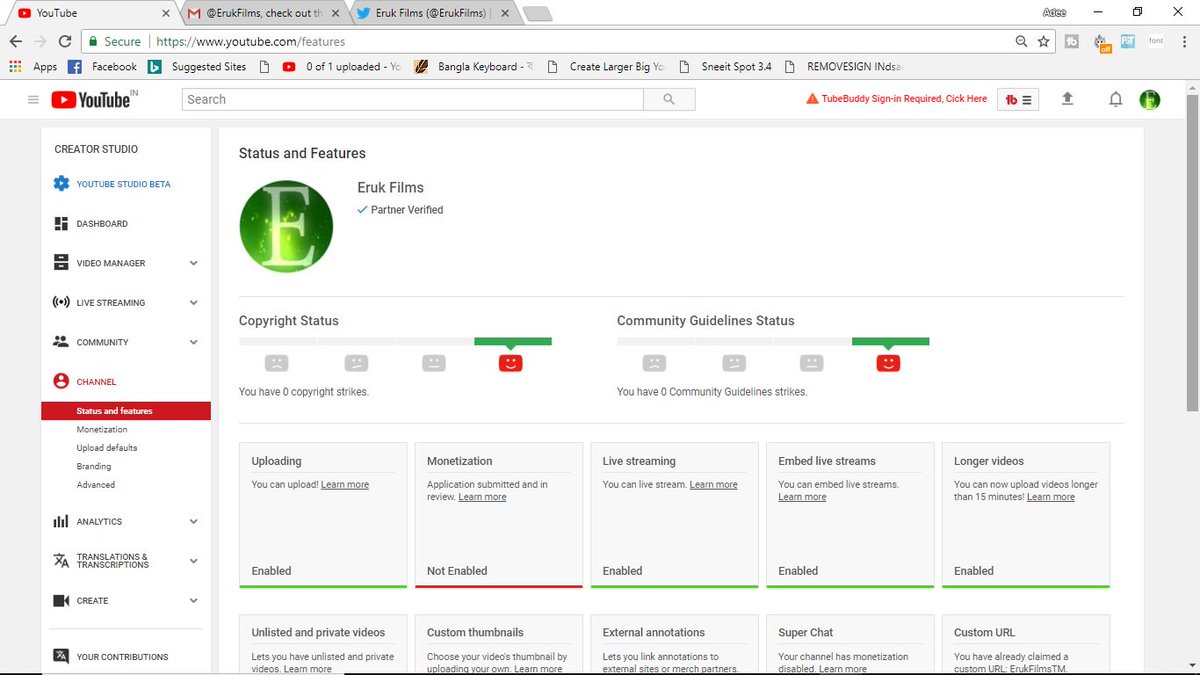Open the notifications bell
1200x675 pixels.
click(x=1116, y=99)
